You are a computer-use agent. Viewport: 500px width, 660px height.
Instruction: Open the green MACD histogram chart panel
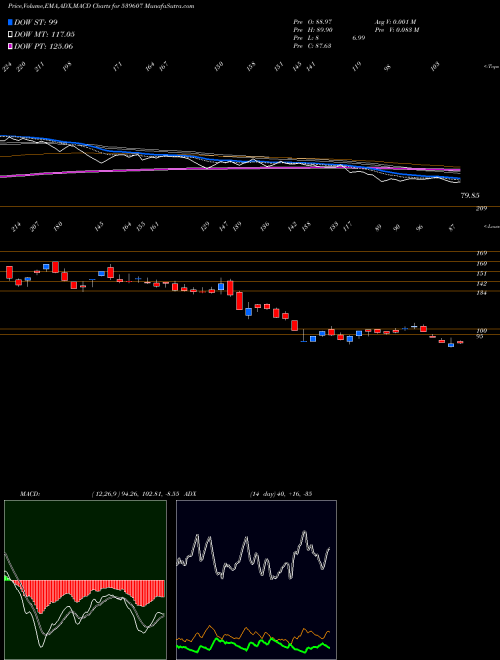tap(85, 580)
